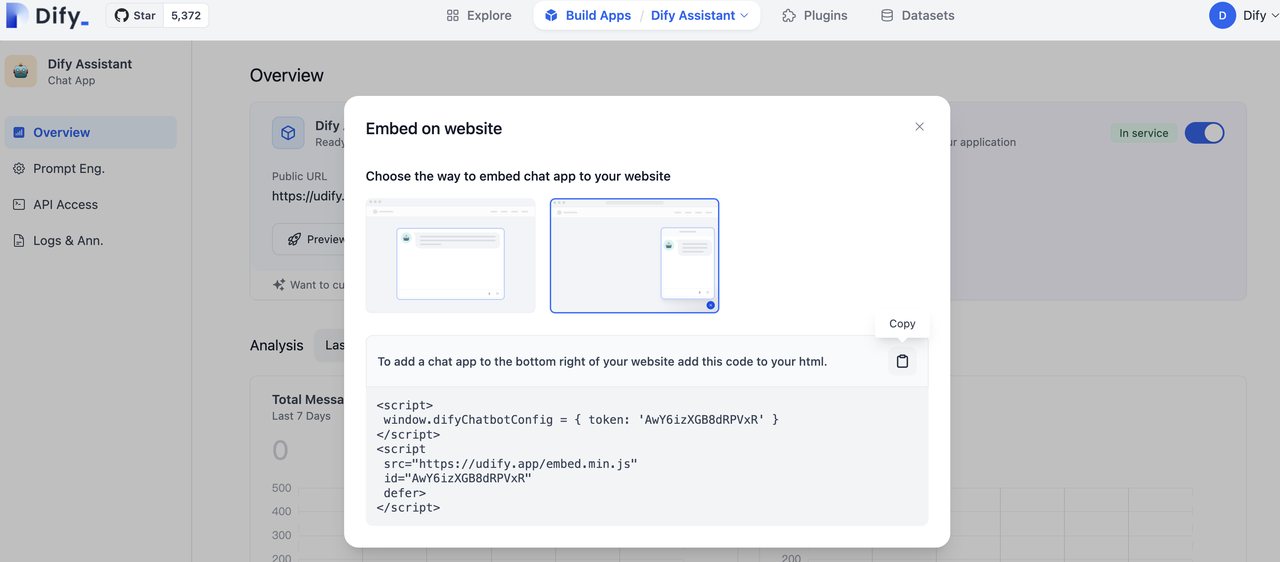The height and width of the screenshot is (562, 1280).
Task: Toggle the In service switch off
Action: click(1204, 133)
